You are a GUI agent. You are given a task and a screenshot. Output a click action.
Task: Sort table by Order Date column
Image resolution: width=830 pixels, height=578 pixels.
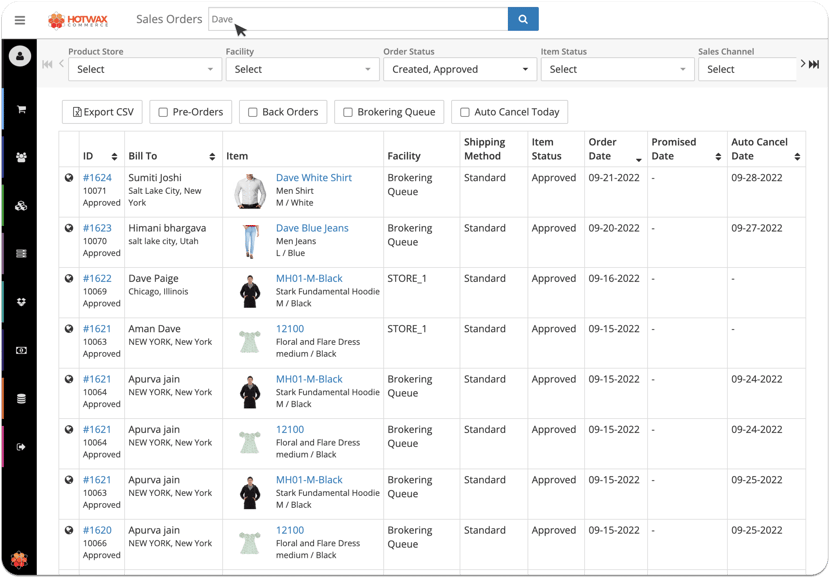[638, 158]
